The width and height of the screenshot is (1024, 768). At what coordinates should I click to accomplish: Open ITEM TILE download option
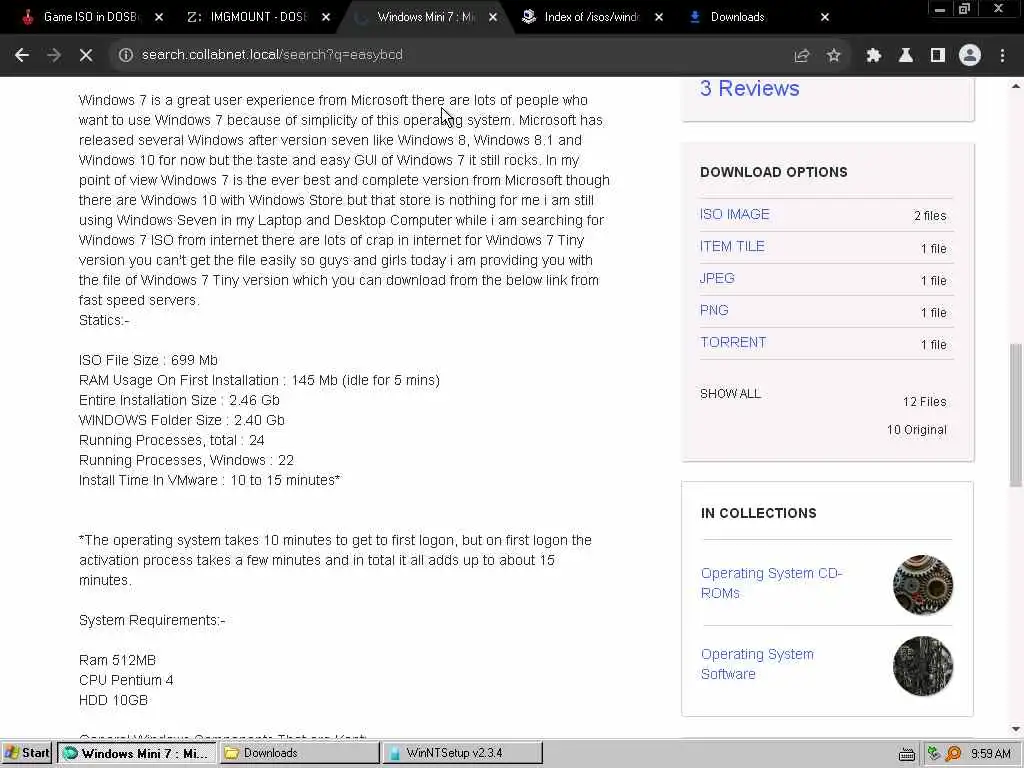731,246
